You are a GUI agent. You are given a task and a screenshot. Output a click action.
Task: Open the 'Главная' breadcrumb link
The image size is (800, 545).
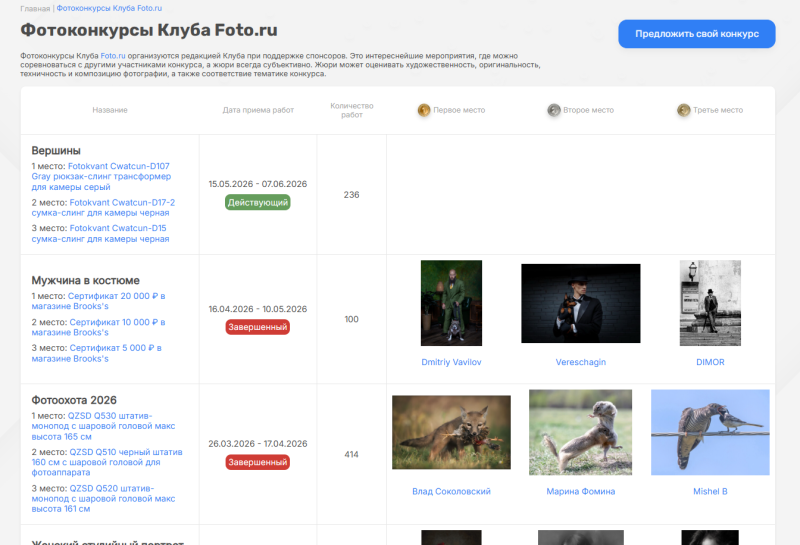pos(35,9)
